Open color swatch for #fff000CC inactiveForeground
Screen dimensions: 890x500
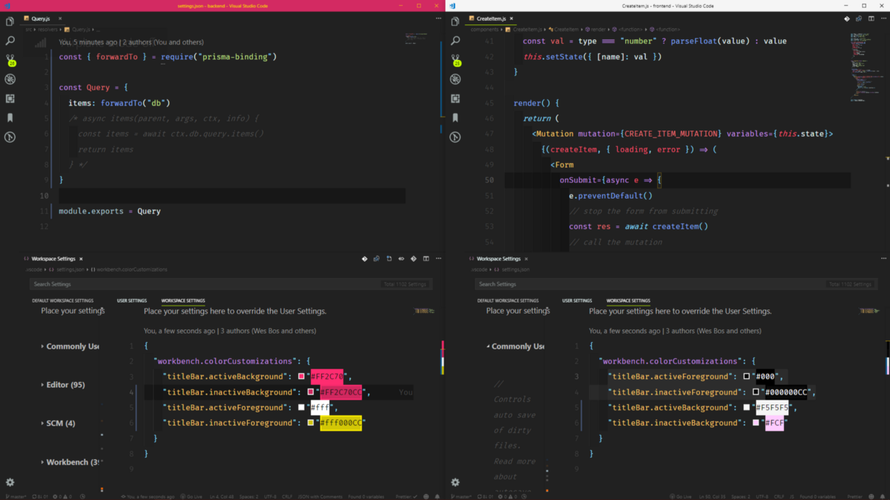(x=310, y=423)
